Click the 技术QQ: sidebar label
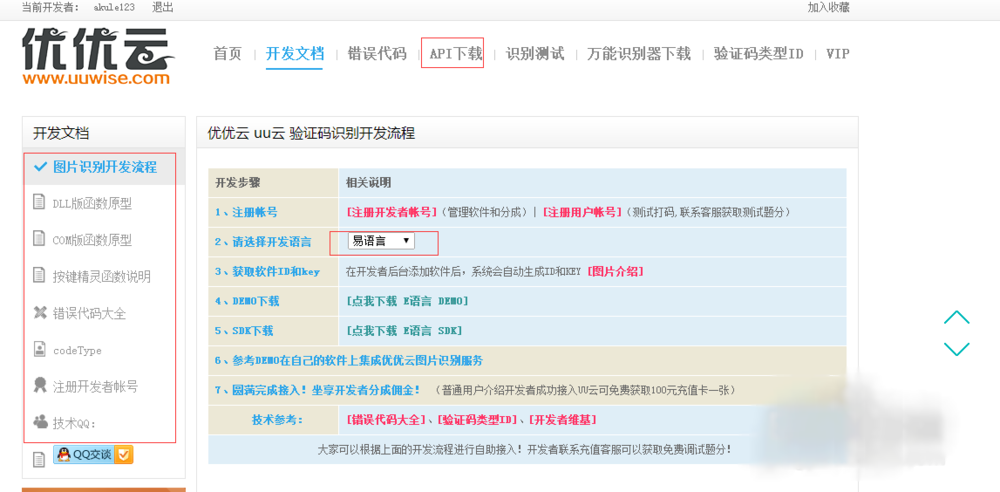This screenshot has height=492, width=1000. (74, 423)
